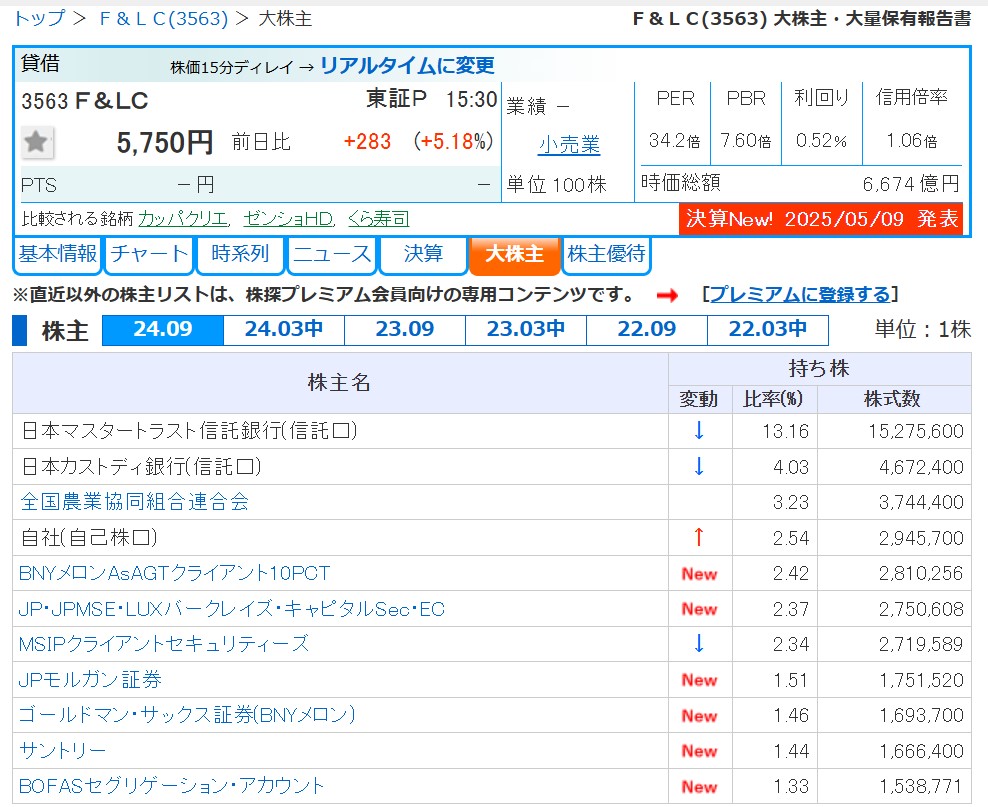The width and height of the screenshot is (988, 807).
Task: Select the 大株主 tab
Action: (515, 254)
